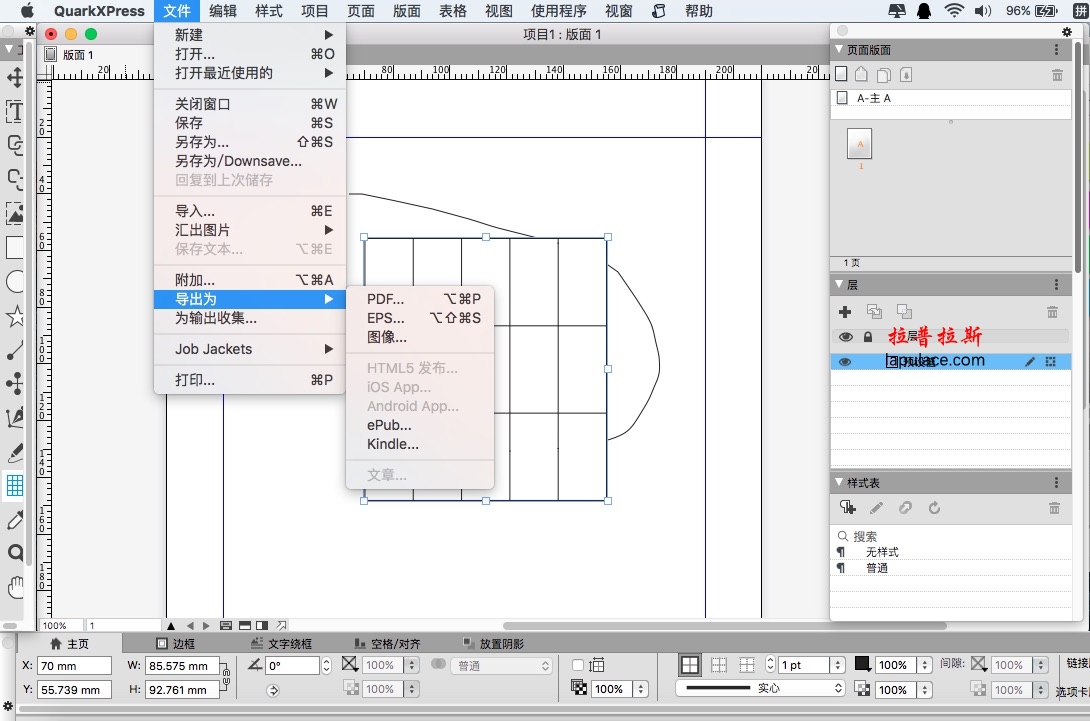Viewport: 1090px width, 721px height.
Task: Select the Oval Box tool
Action: (15, 282)
